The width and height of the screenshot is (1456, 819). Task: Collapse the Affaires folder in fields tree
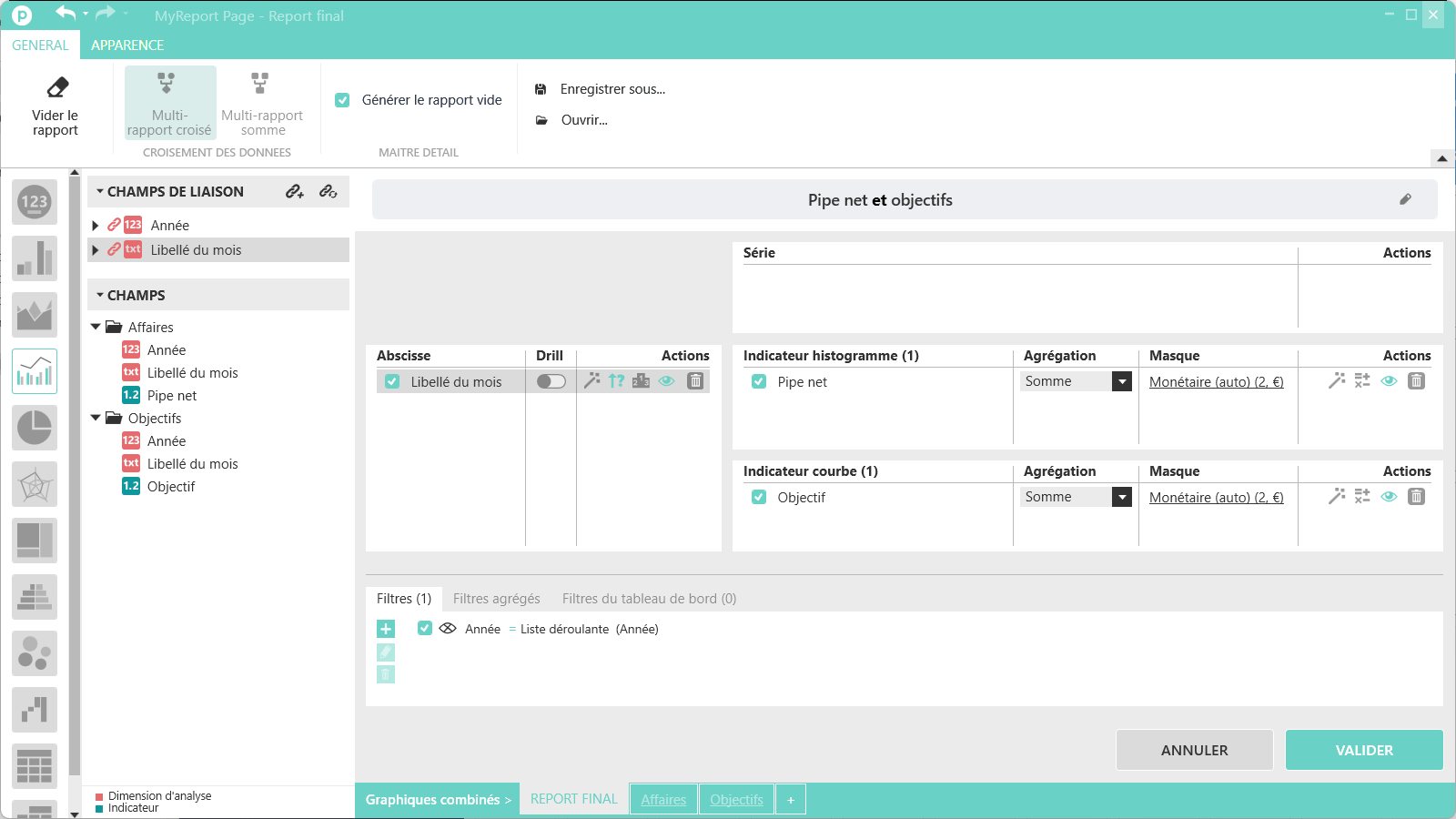pyautogui.click(x=96, y=327)
